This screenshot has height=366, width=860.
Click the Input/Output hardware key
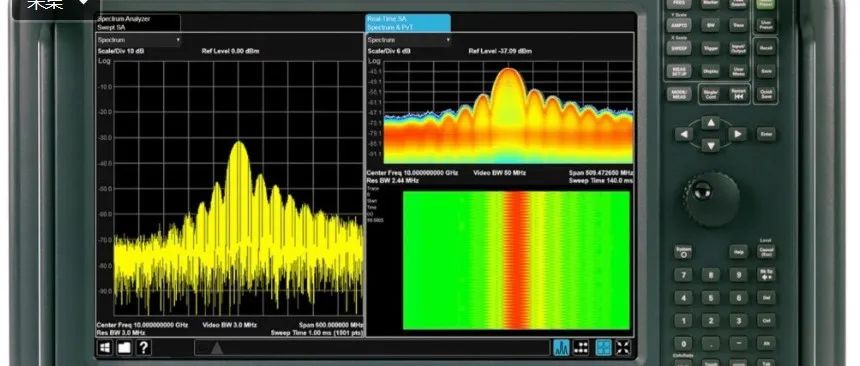click(x=738, y=48)
